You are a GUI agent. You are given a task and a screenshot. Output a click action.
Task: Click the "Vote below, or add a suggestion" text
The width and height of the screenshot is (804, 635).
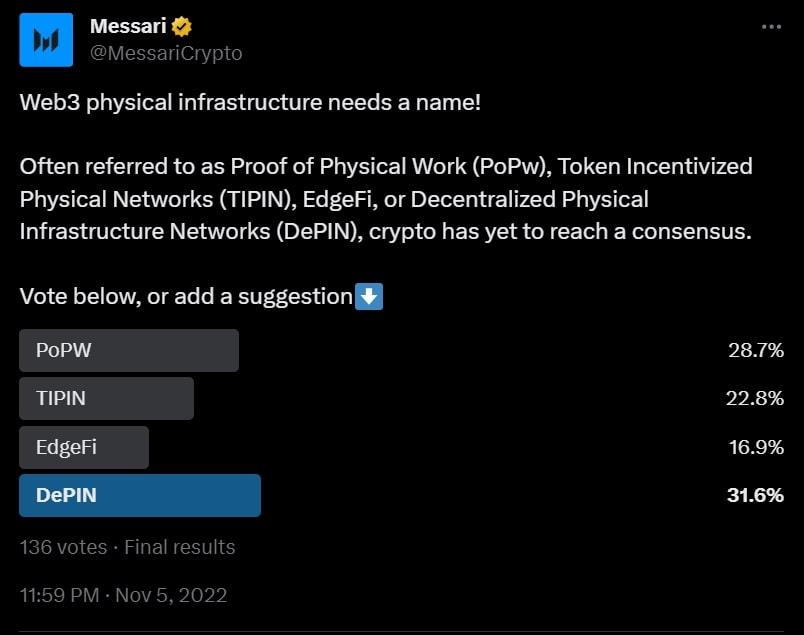tap(185, 297)
